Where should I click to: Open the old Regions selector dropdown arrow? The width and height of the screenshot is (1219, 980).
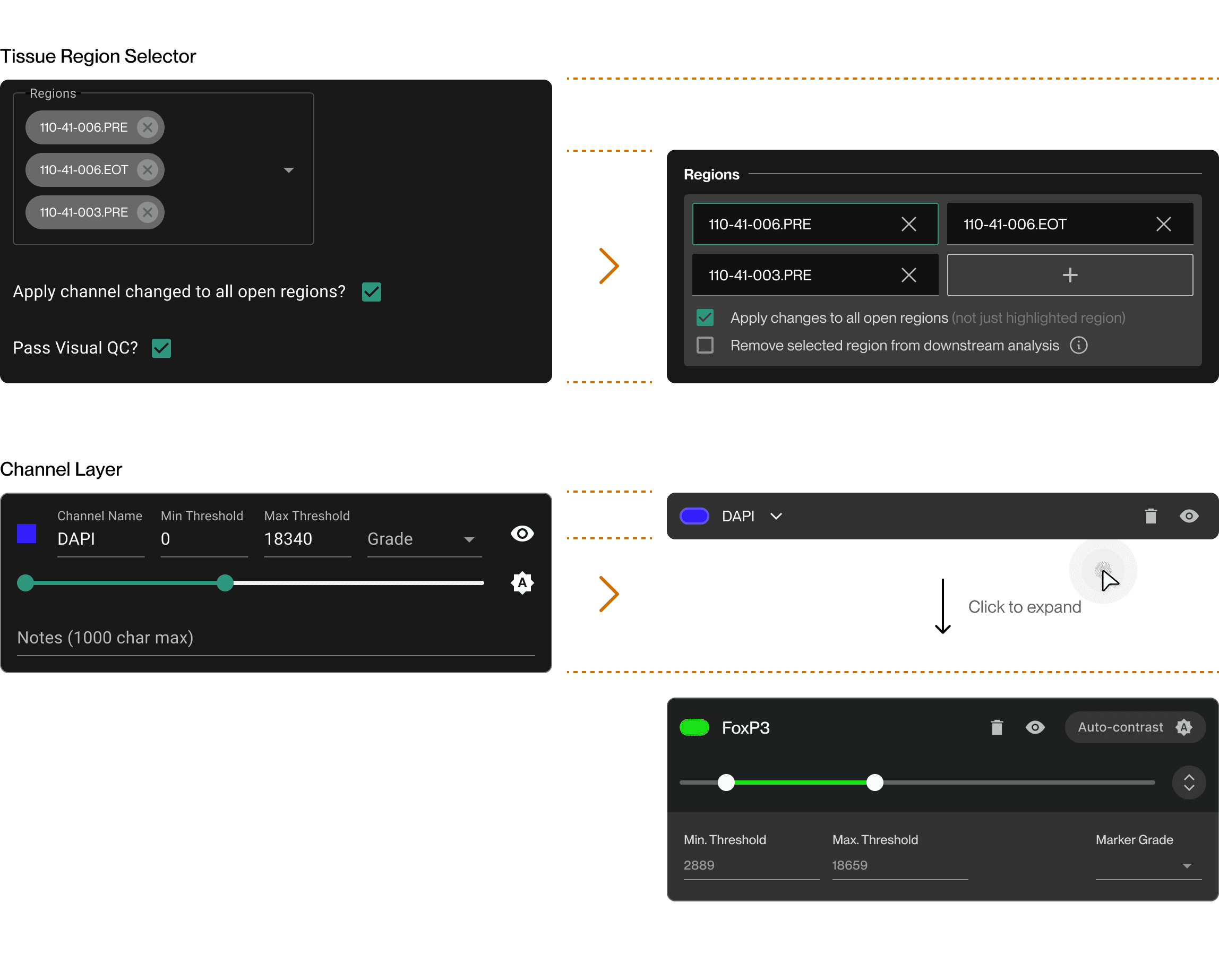coord(288,170)
